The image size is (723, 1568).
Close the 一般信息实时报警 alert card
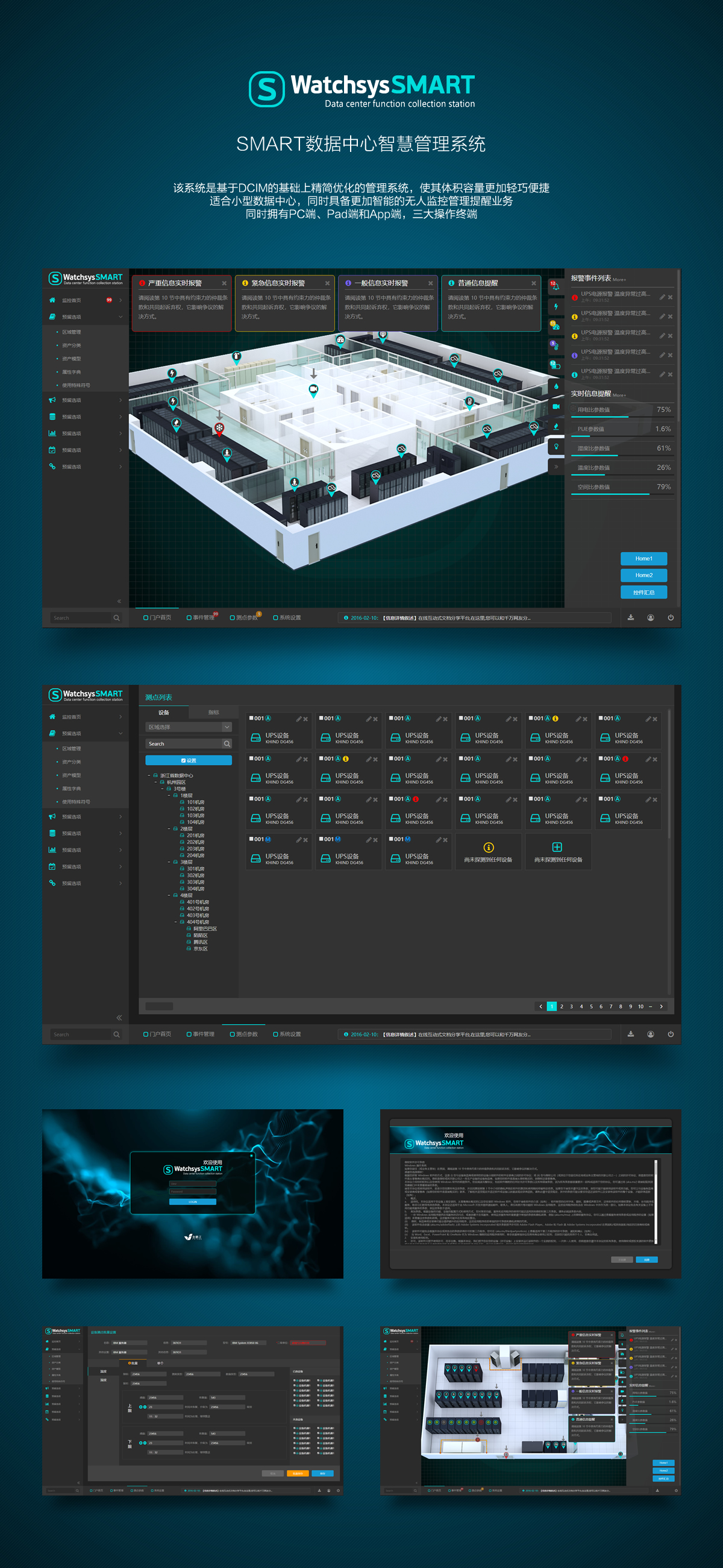(430, 283)
